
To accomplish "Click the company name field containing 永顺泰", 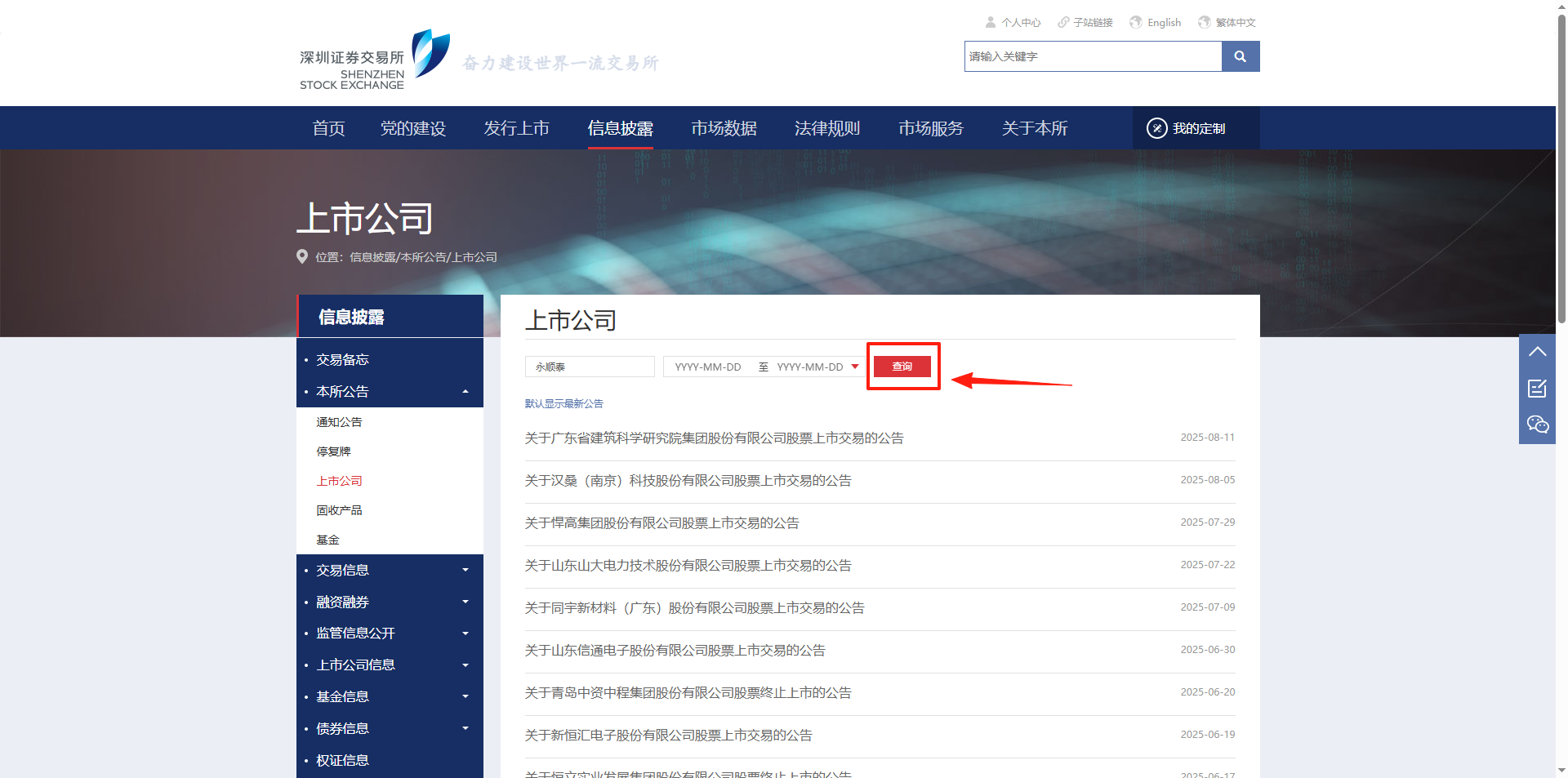I will [590, 367].
